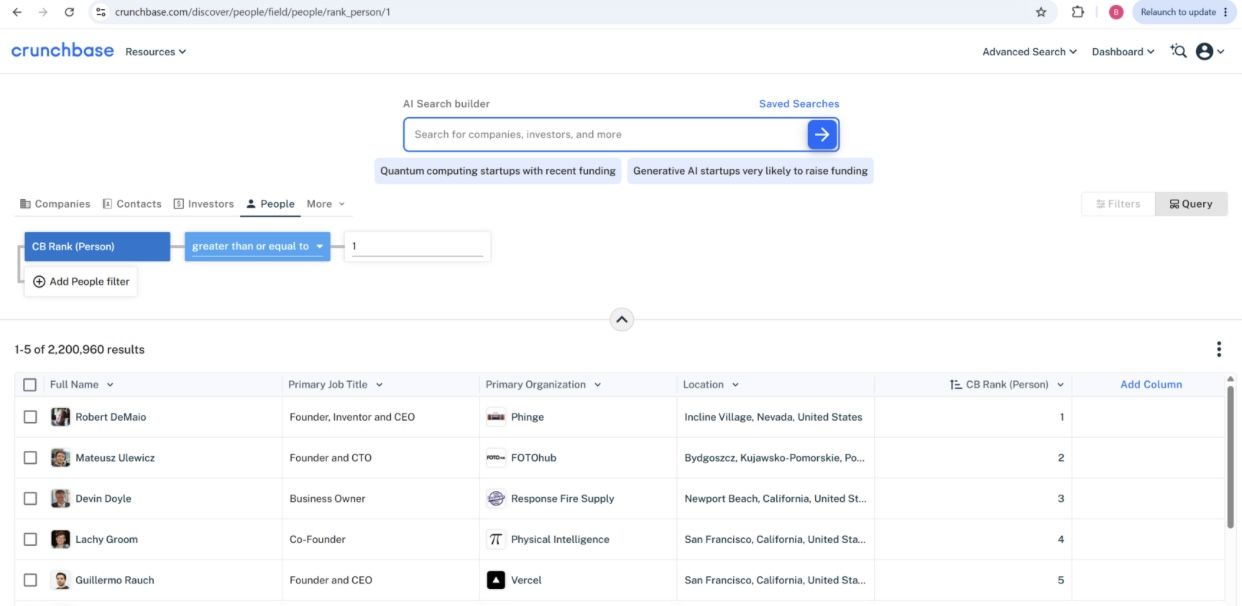The image size is (1242, 606).
Task: Switch to Filters view
Action: [1118, 204]
